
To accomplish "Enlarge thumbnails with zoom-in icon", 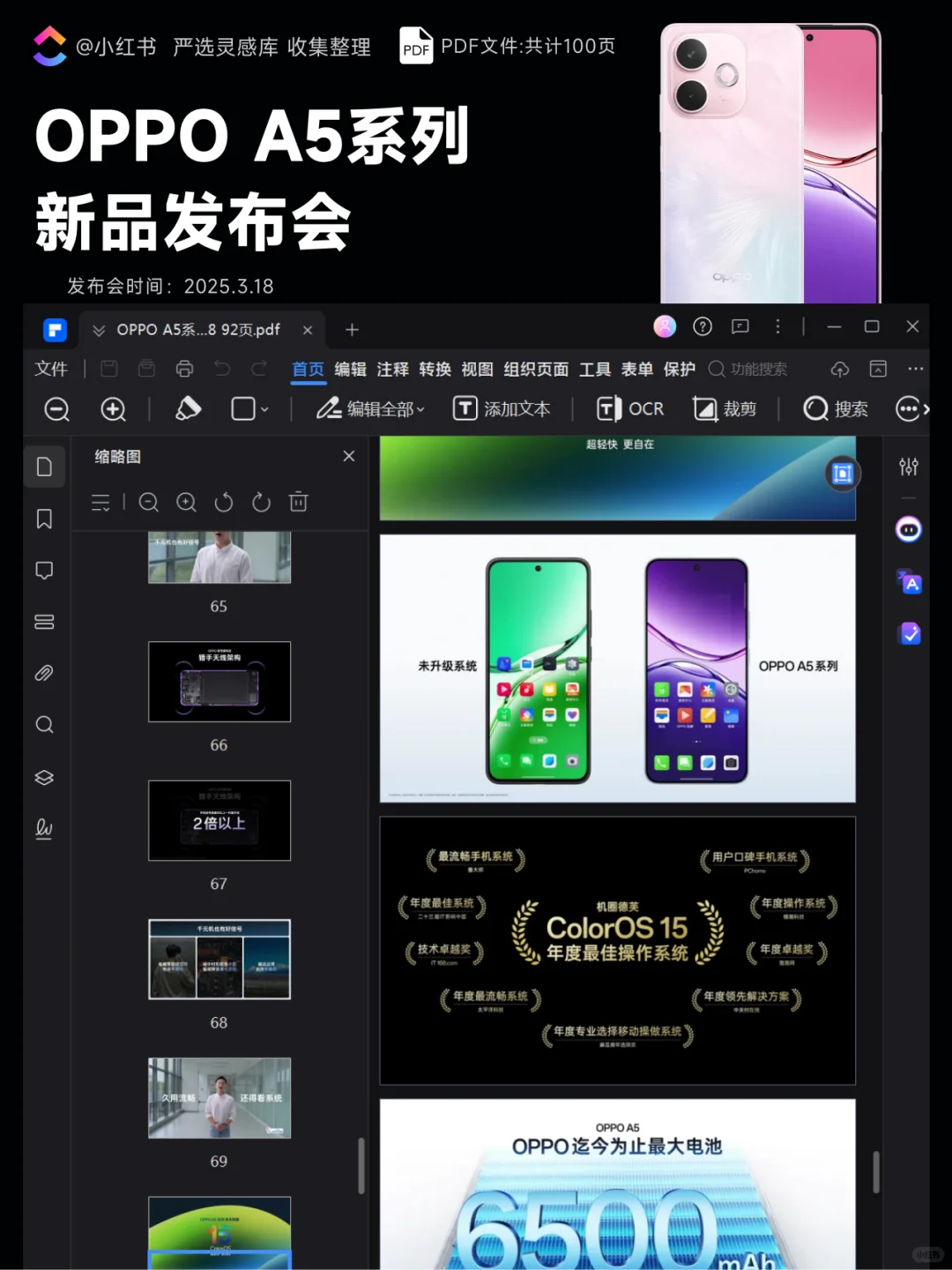I will (186, 503).
